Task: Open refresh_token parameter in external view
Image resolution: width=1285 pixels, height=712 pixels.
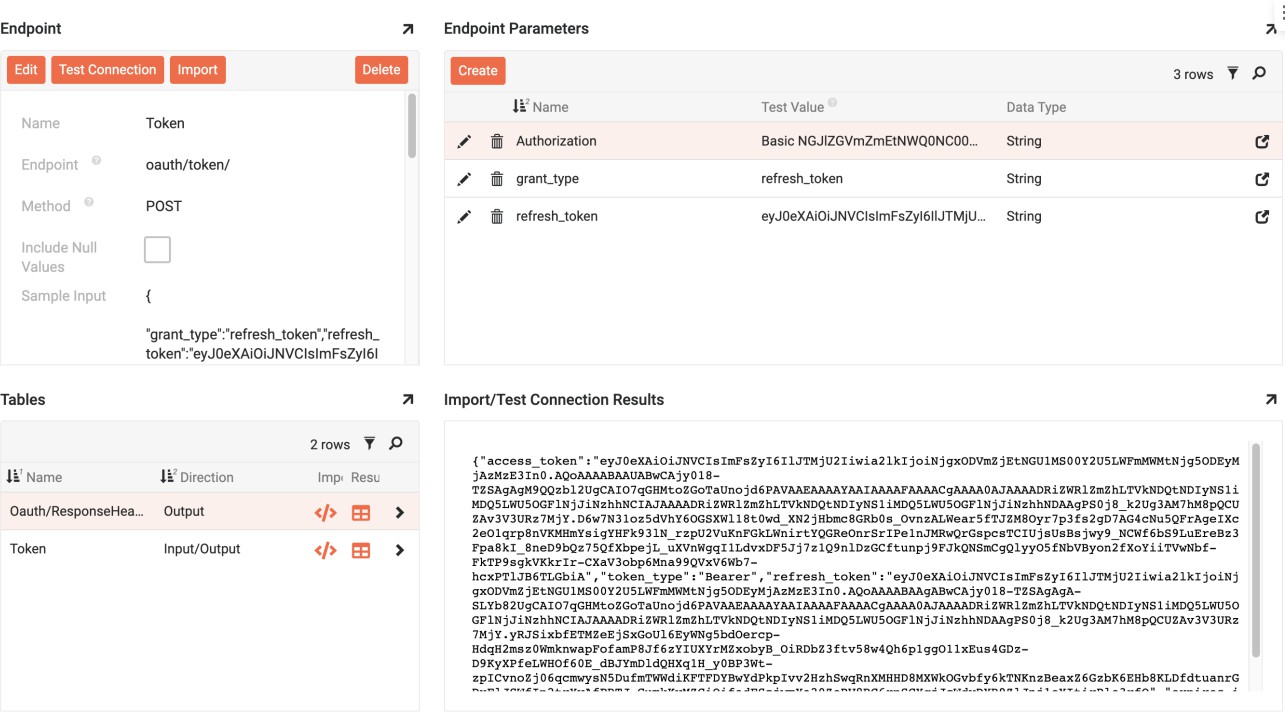Action: click(x=1262, y=217)
